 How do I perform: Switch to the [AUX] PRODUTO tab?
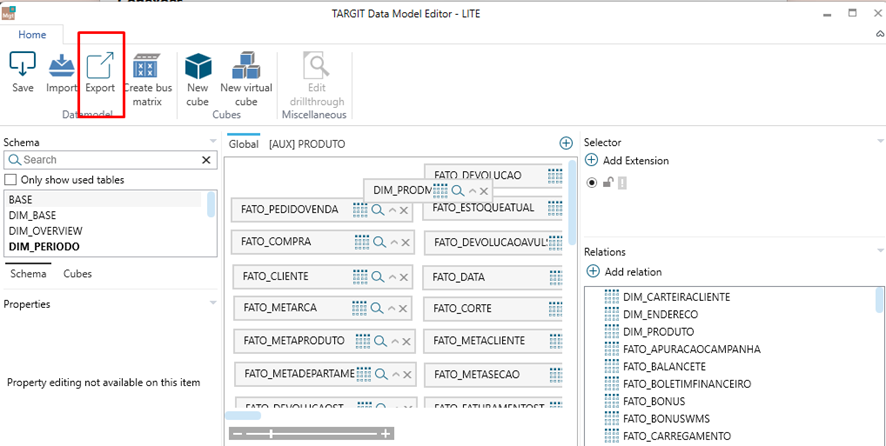tap(307, 144)
